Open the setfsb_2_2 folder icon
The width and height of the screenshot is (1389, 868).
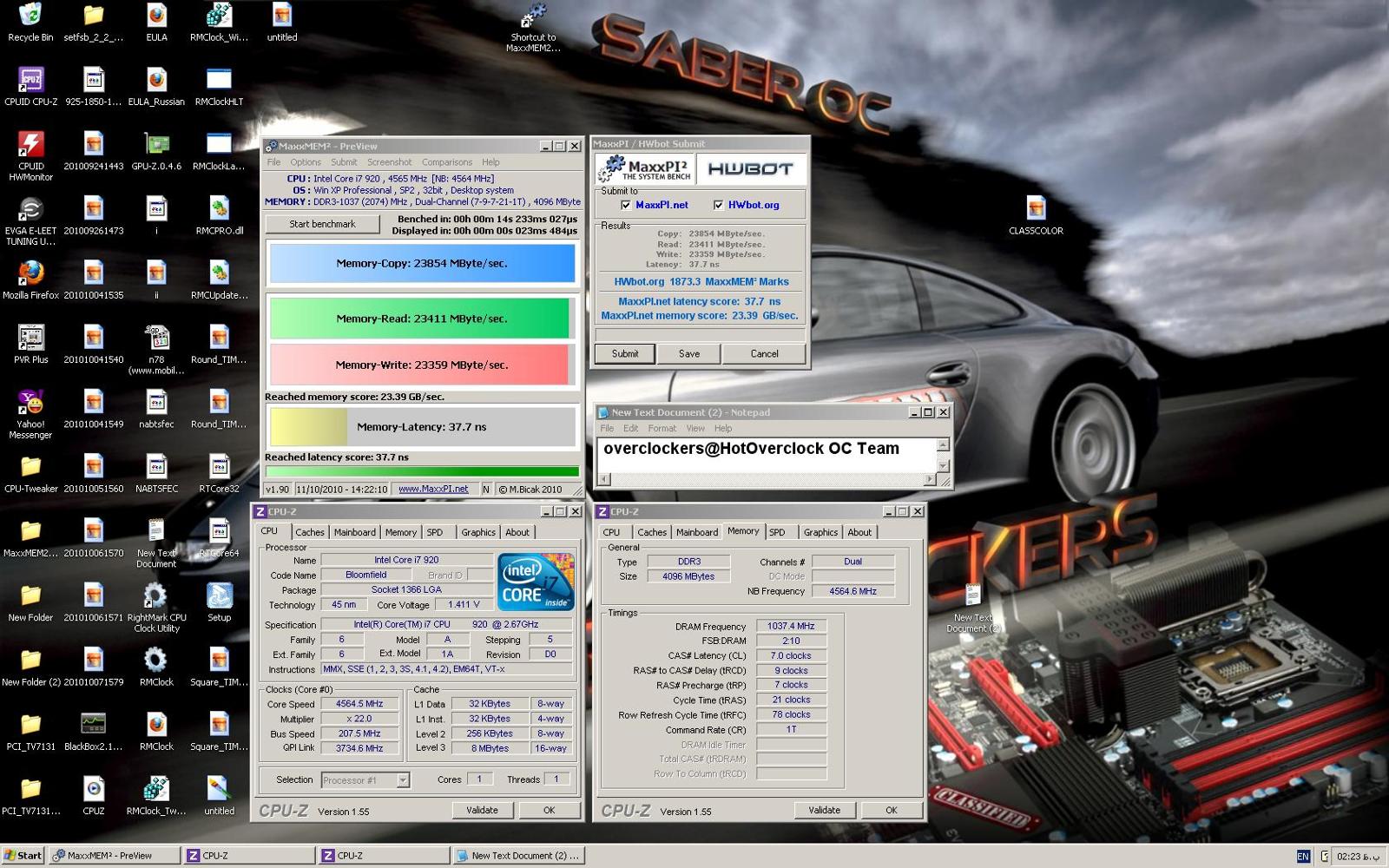click(93, 22)
